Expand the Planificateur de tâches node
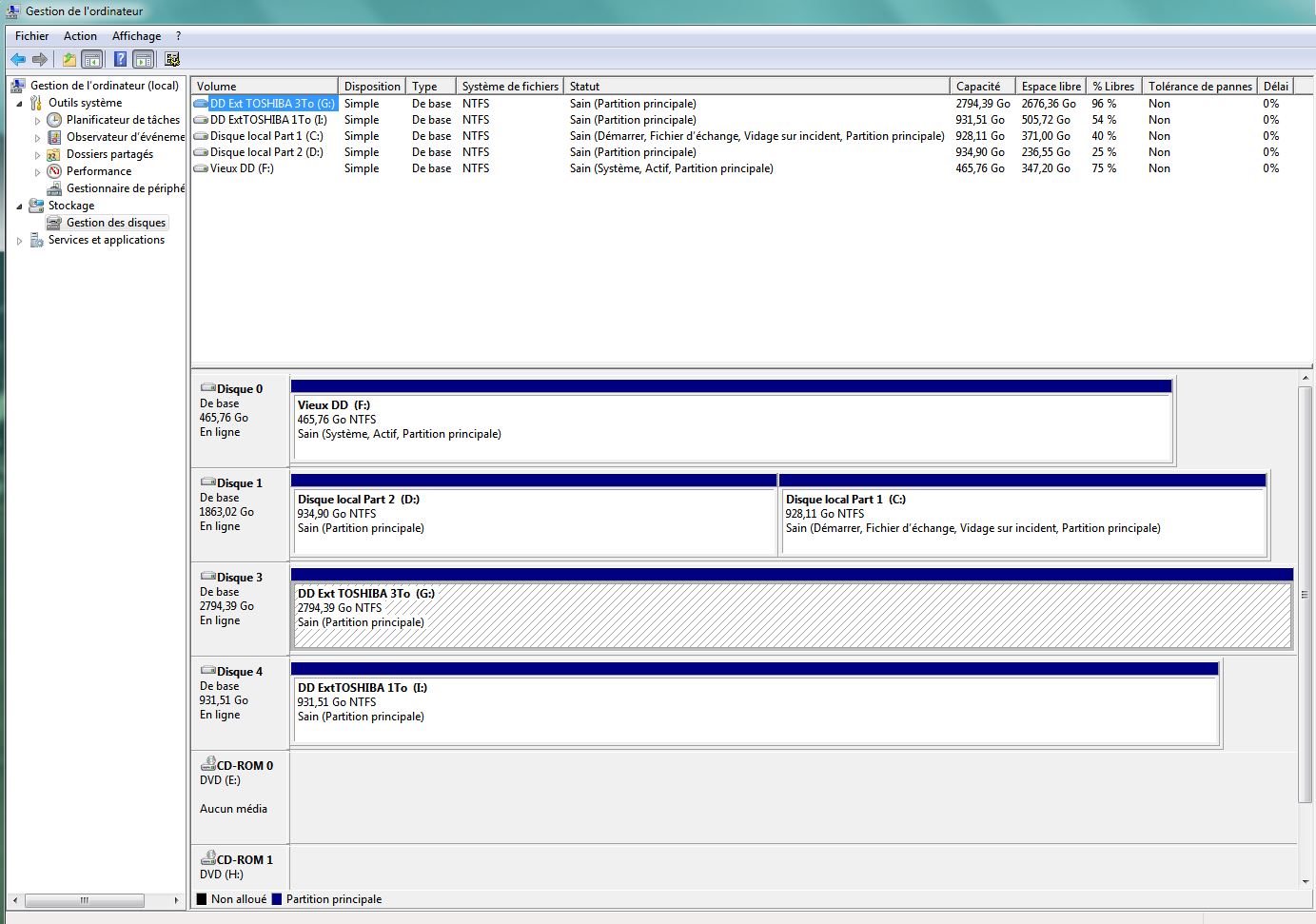 (37, 121)
